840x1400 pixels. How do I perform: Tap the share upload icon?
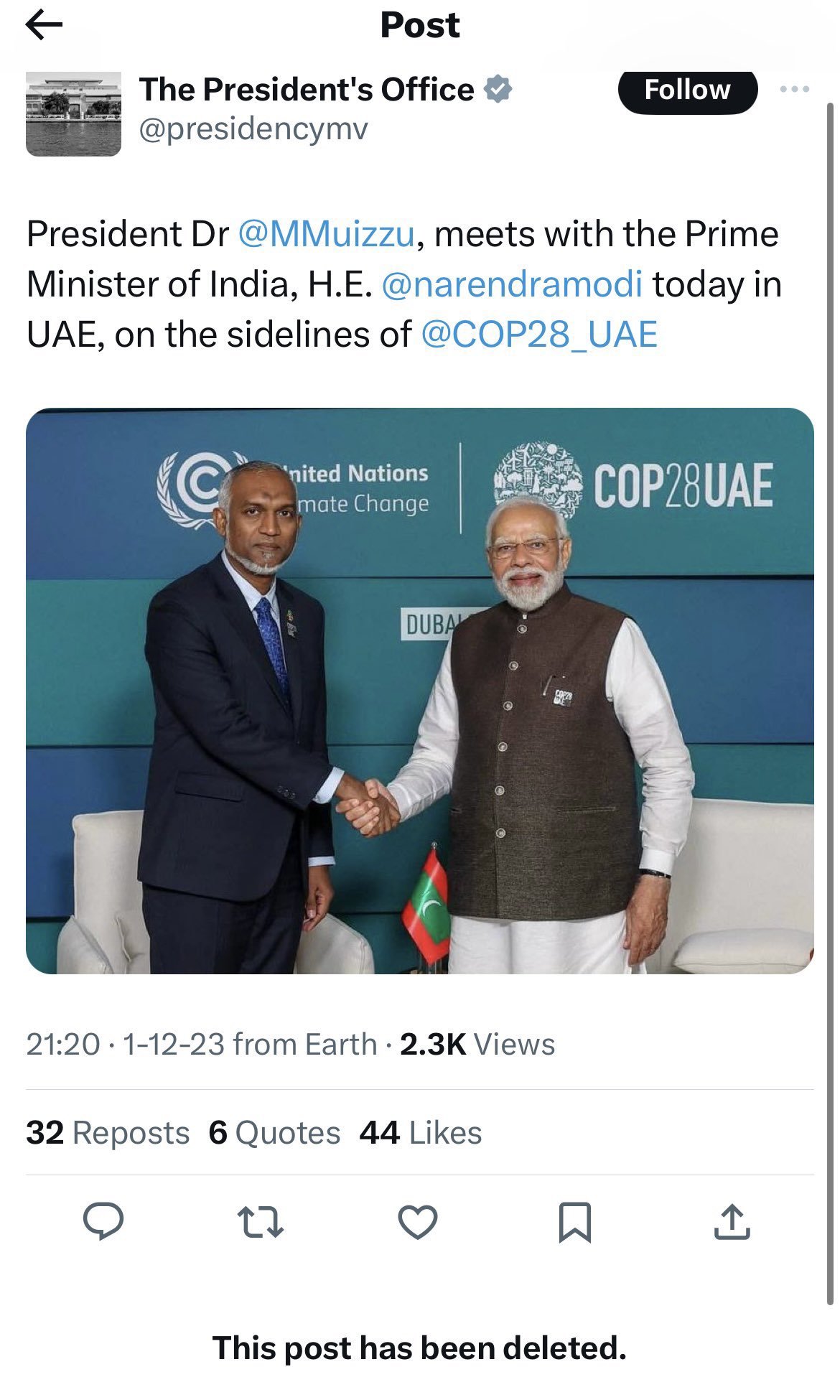point(732,1222)
